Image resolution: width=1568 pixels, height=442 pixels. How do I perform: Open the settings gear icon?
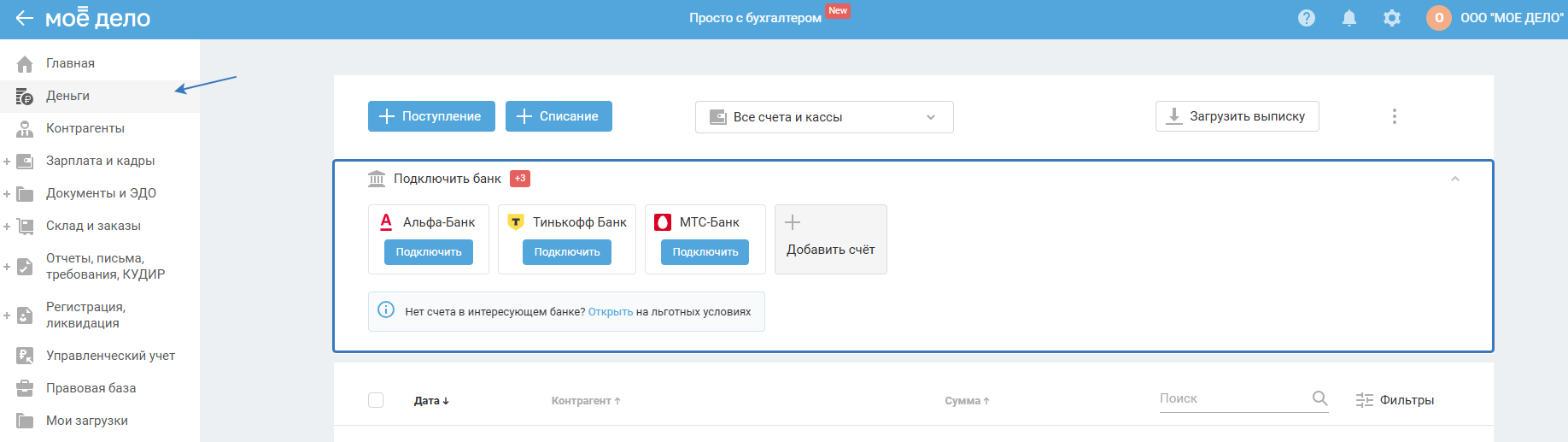tap(1392, 18)
